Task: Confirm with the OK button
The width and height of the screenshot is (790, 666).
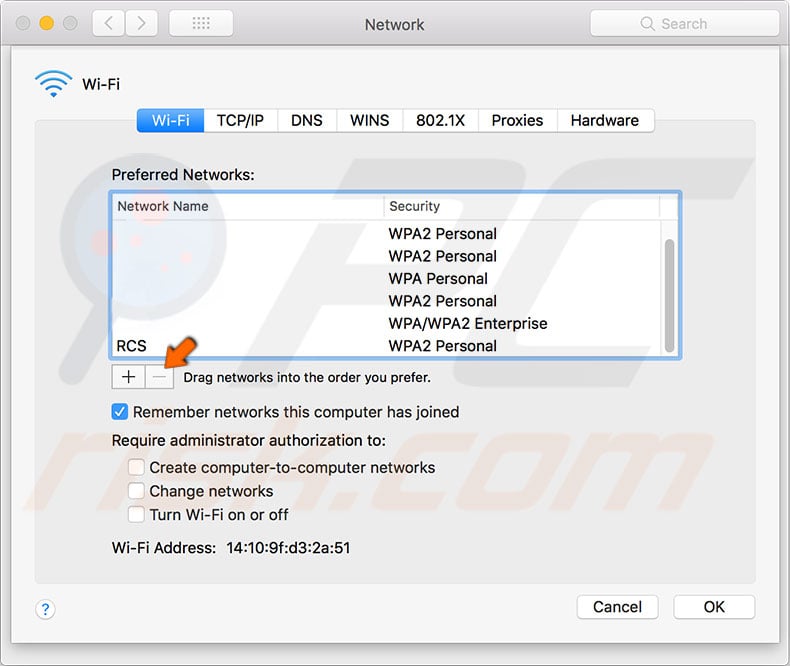Action: (x=714, y=607)
